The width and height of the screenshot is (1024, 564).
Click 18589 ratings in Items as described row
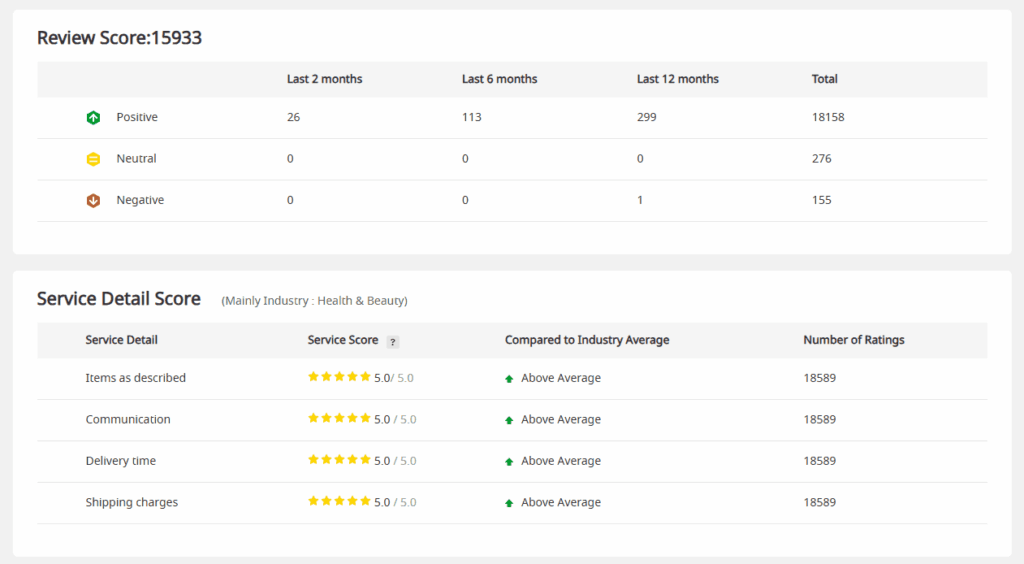pos(820,378)
